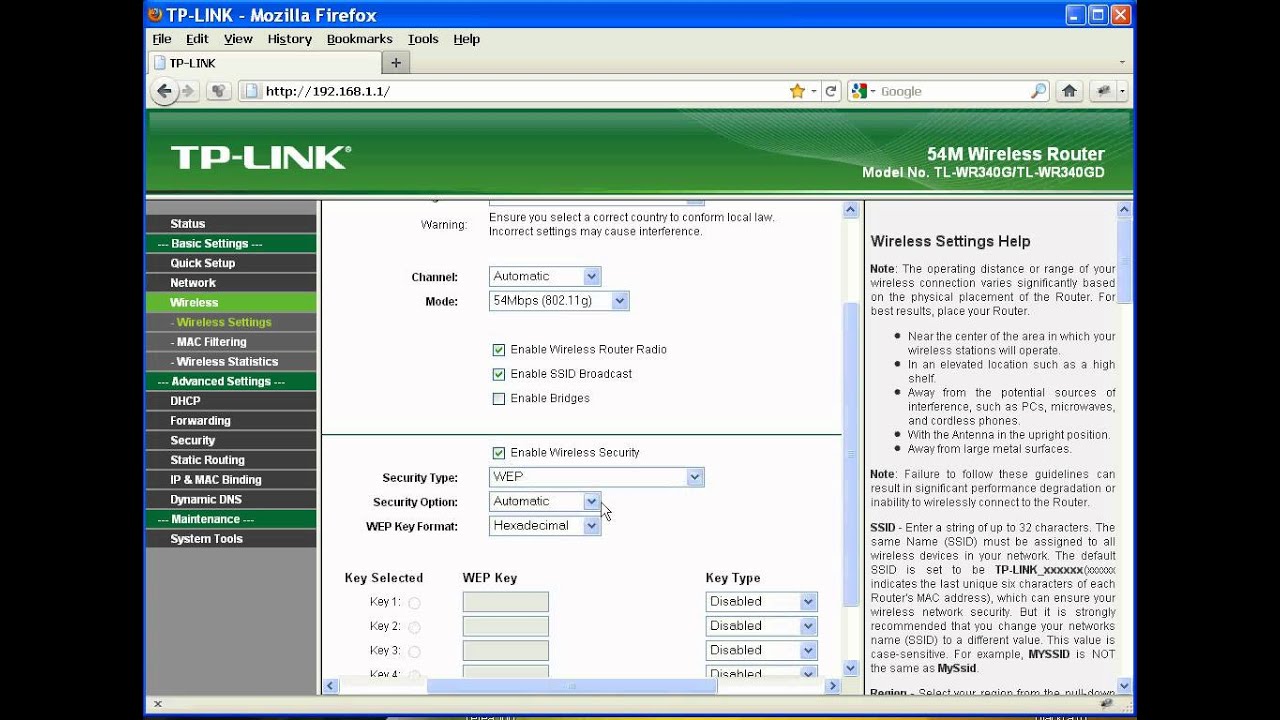Viewport: 1280px width, 720px height.
Task: Go to the Firefox home page icon
Action: [x=1069, y=91]
